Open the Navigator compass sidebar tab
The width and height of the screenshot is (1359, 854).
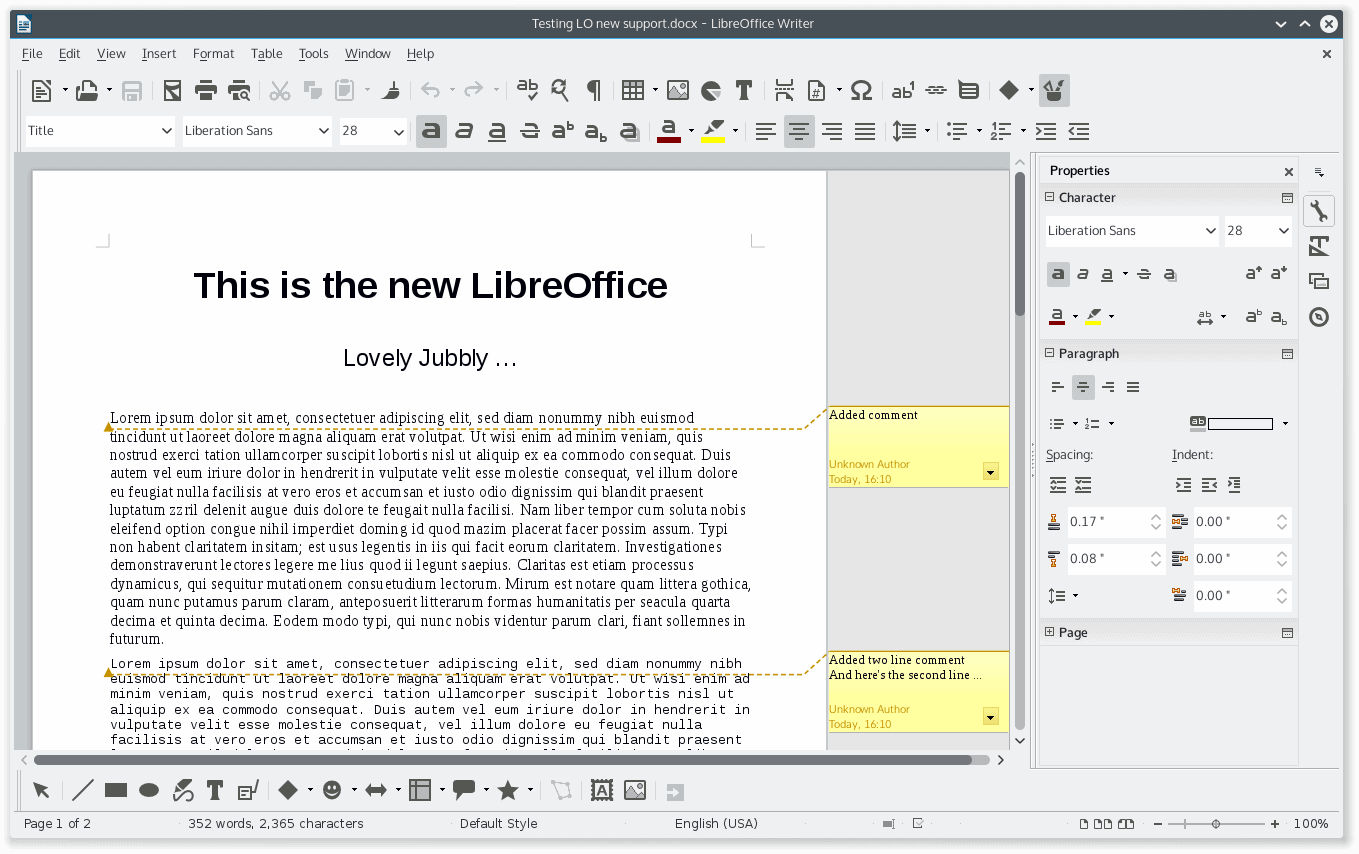1319,317
